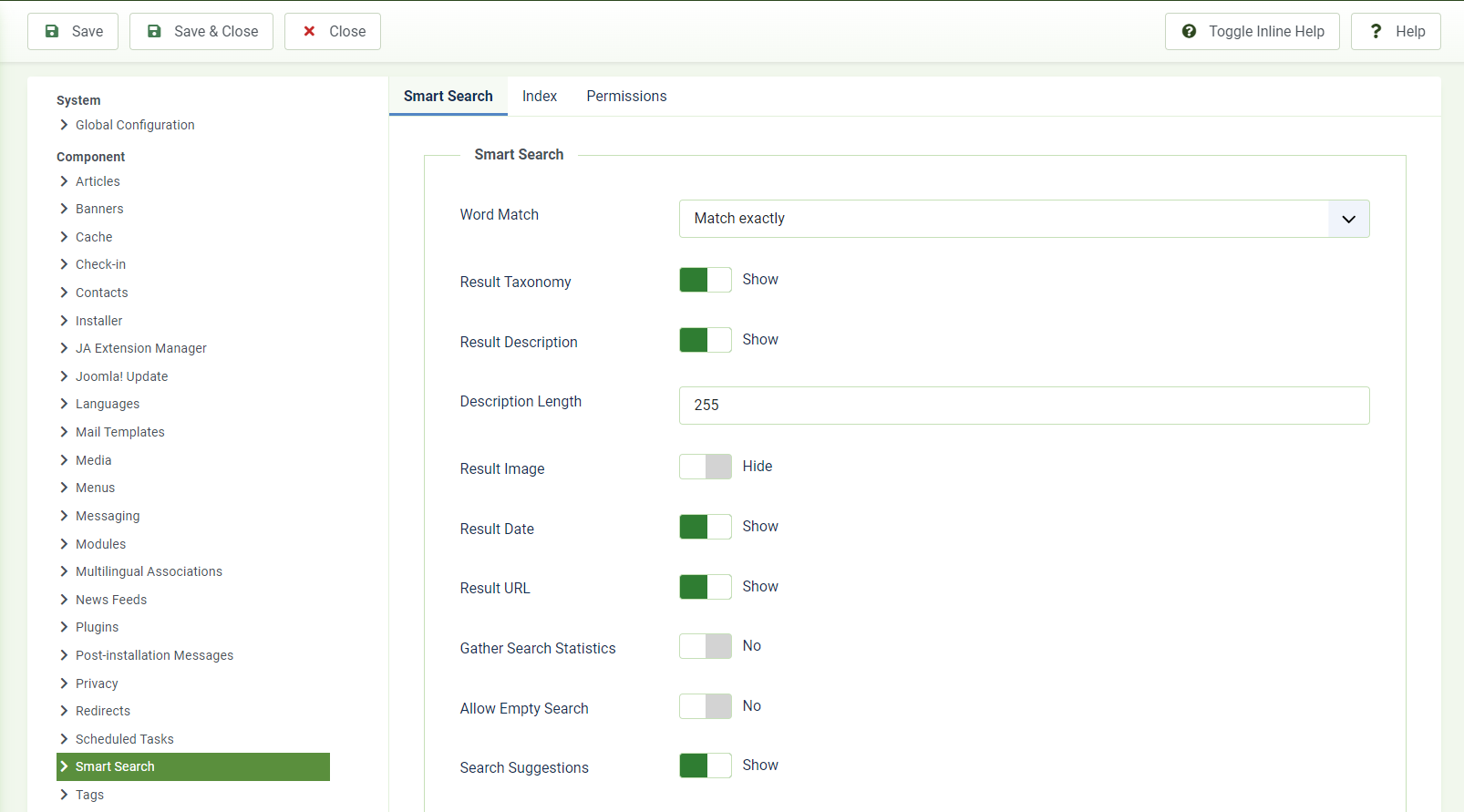Click the chevron beside Languages
The width and height of the screenshot is (1464, 812).
pos(64,404)
